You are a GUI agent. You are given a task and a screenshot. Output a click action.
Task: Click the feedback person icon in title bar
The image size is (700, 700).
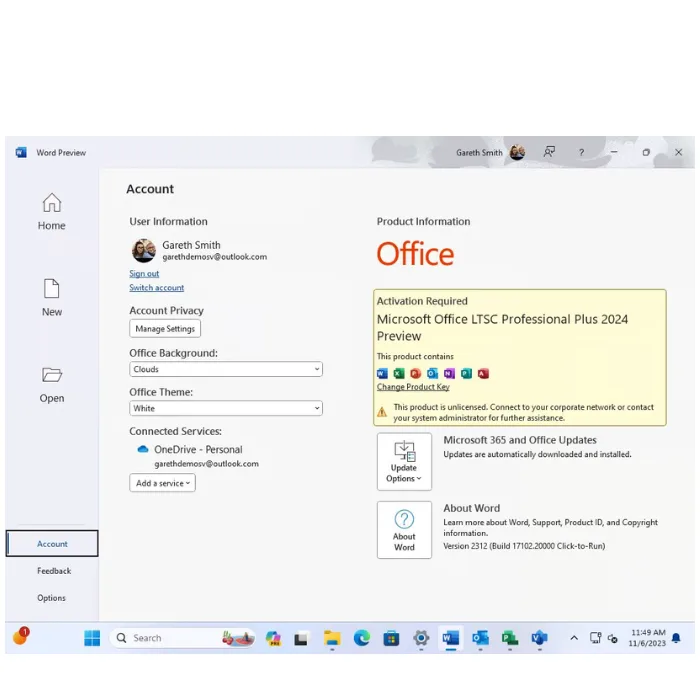tap(549, 152)
